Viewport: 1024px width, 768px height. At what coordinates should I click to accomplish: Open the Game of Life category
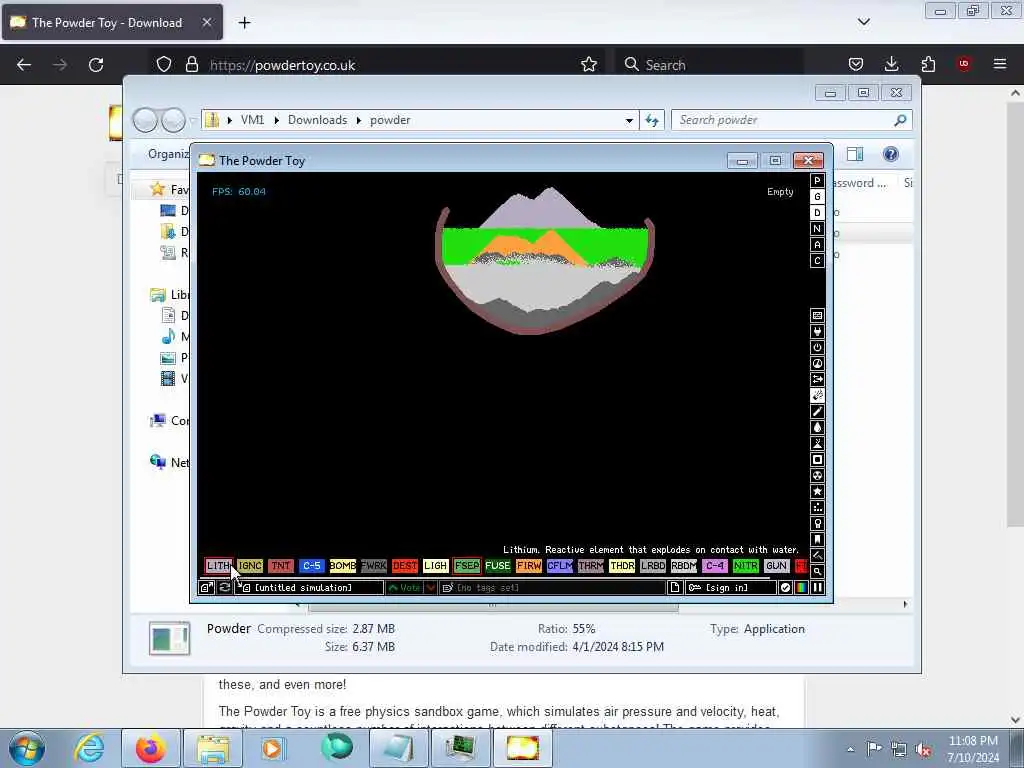click(817, 507)
